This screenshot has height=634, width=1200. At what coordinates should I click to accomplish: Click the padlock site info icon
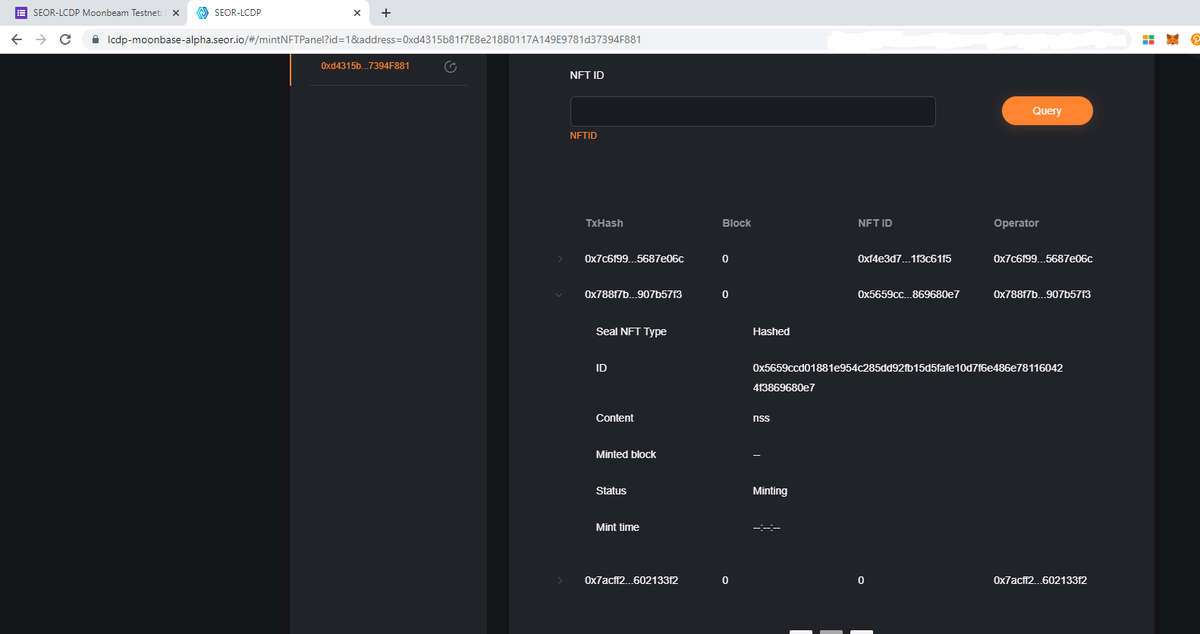point(96,39)
